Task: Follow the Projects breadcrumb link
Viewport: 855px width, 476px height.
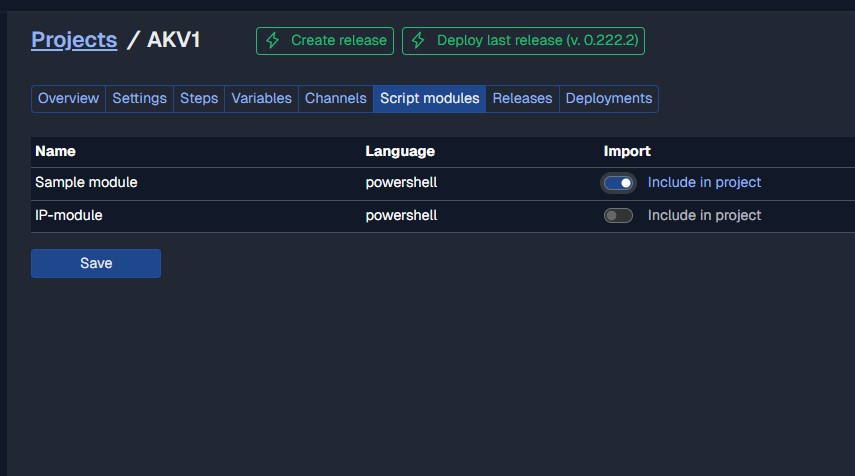Action: click(74, 40)
